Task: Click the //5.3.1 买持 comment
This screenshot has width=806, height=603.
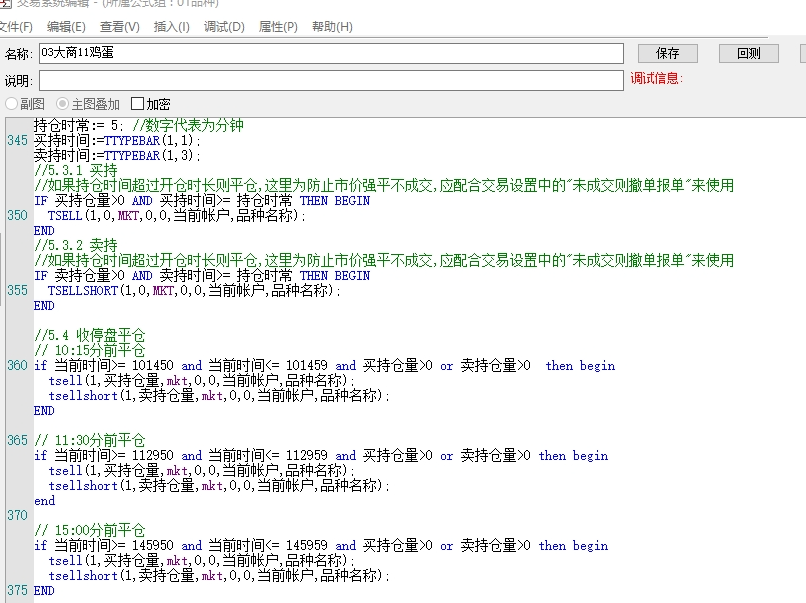Action: 76,171
